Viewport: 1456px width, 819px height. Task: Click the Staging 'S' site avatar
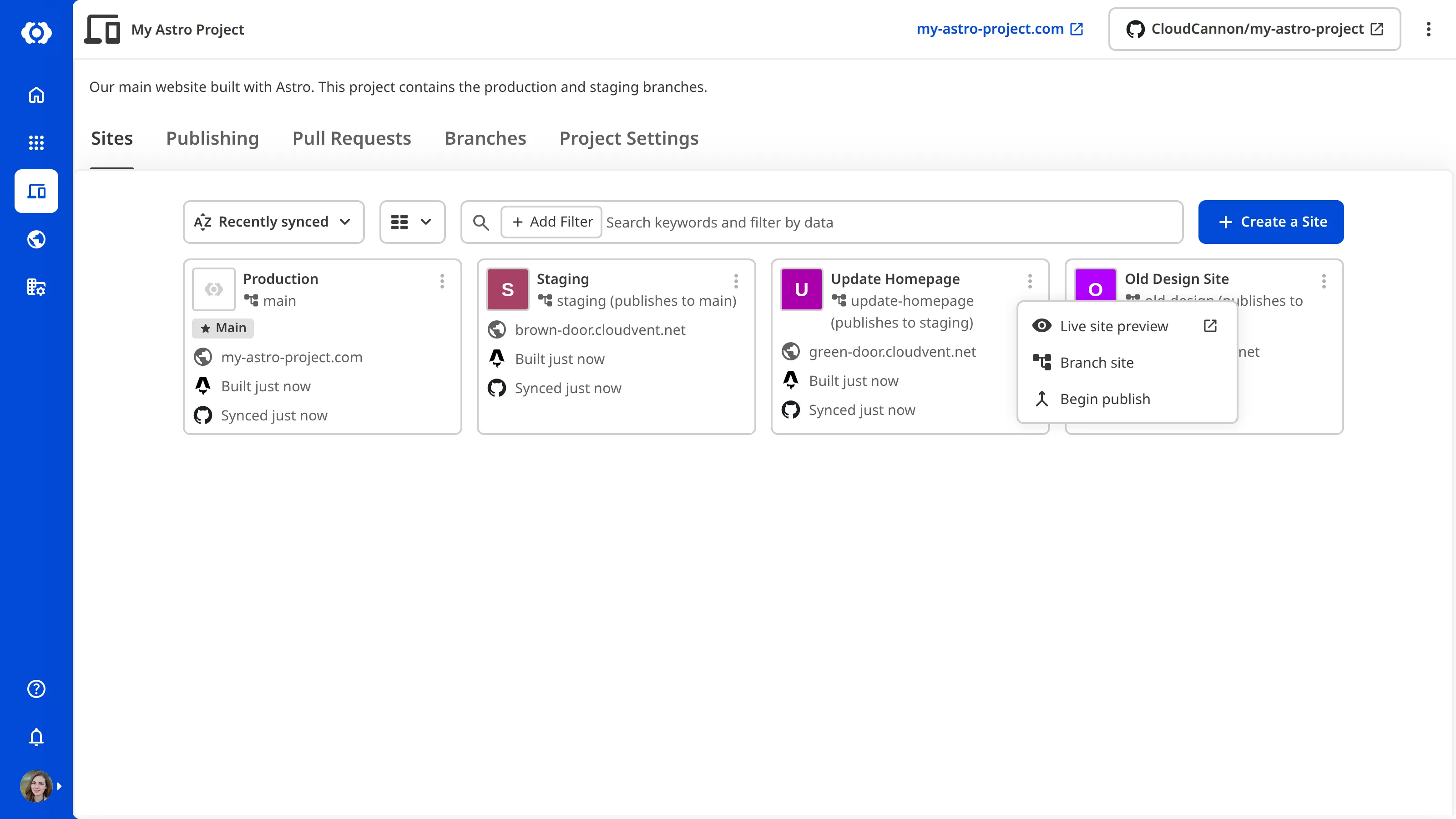coord(508,289)
